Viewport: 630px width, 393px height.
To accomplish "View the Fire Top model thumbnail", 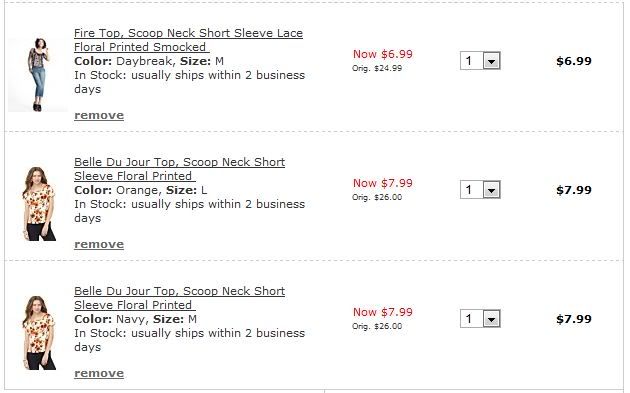I will click(x=38, y=74).
